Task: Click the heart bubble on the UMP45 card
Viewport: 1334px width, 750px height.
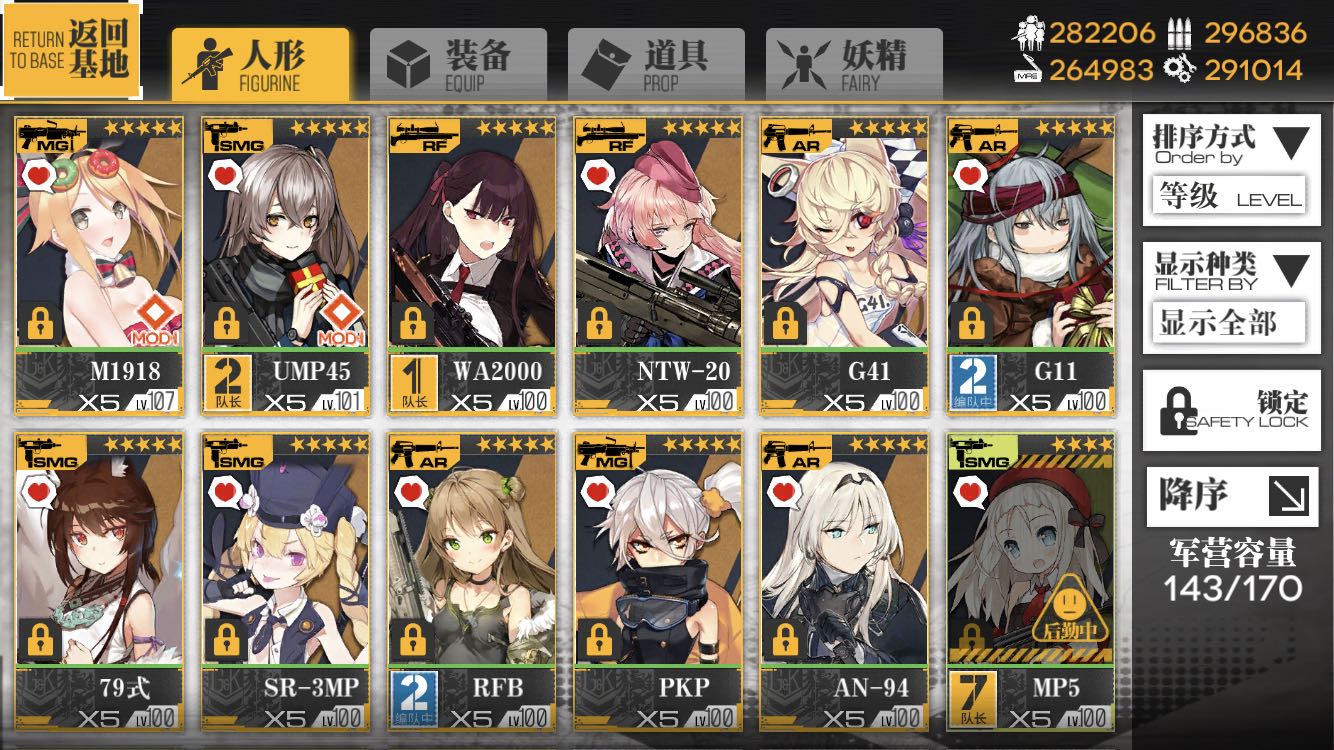Action: (226, 176)
